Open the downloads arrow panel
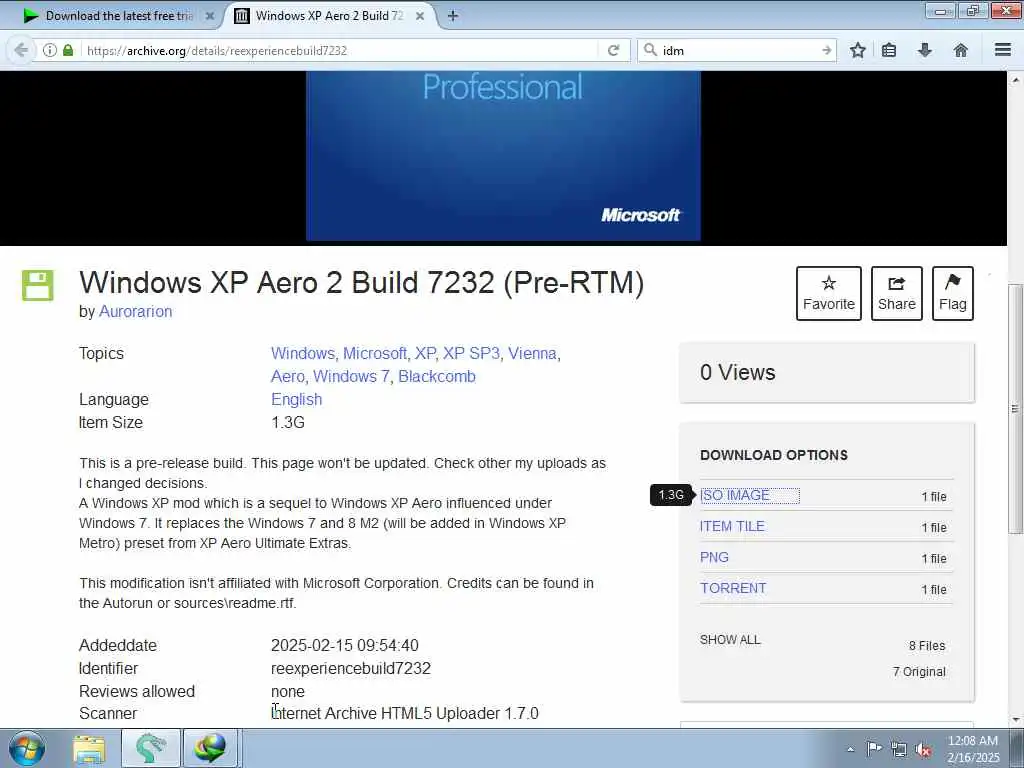The width and height of the screenshot is (1024, 768). 925,50
